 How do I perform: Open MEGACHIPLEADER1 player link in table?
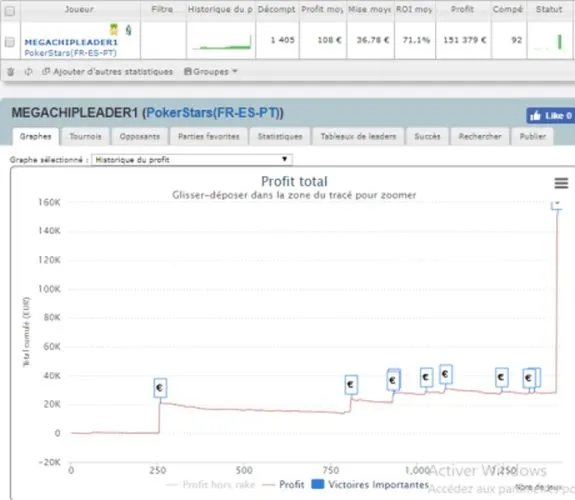(x=71, y=42)
